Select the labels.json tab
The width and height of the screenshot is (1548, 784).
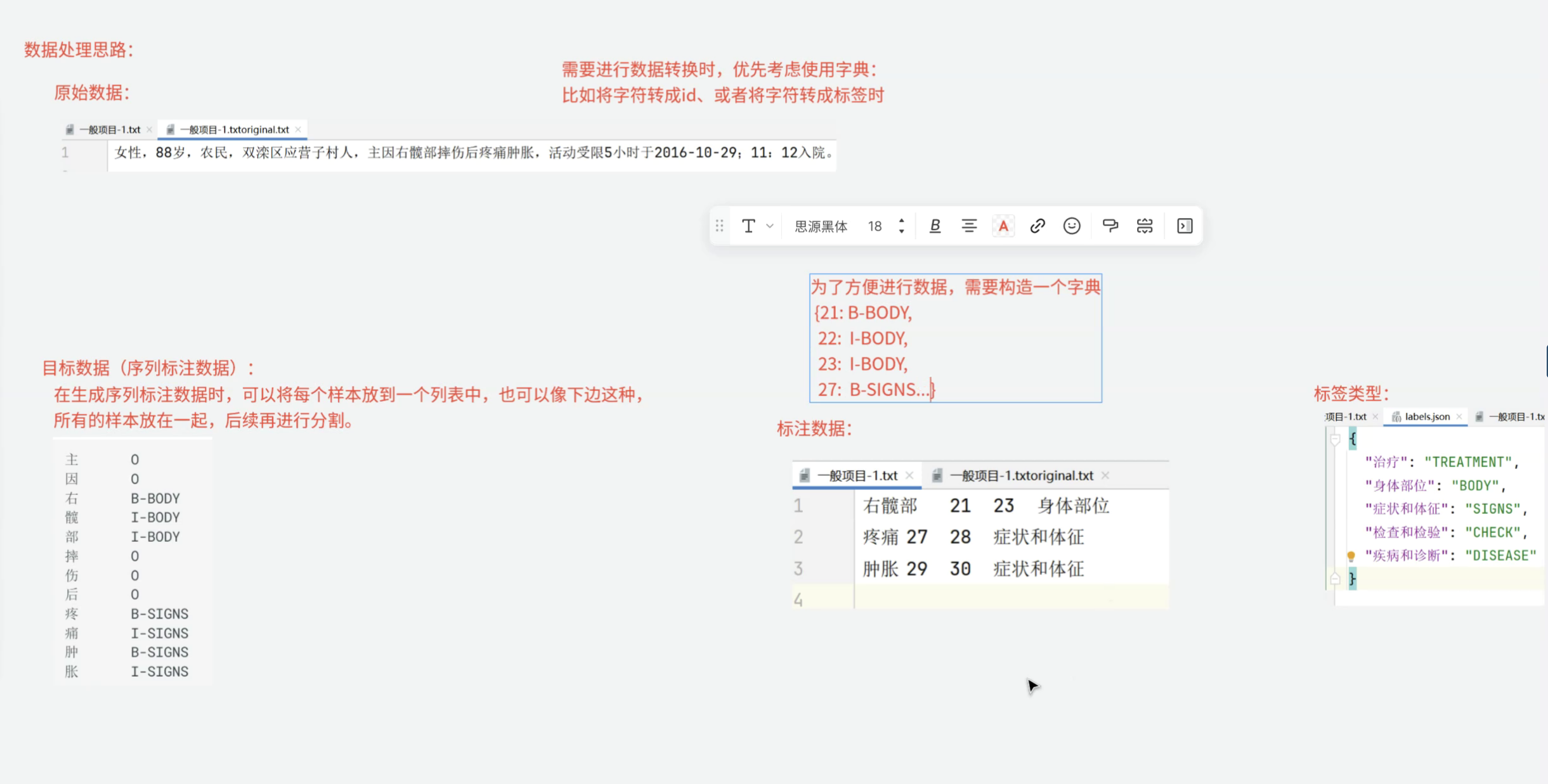(1427, 416)
